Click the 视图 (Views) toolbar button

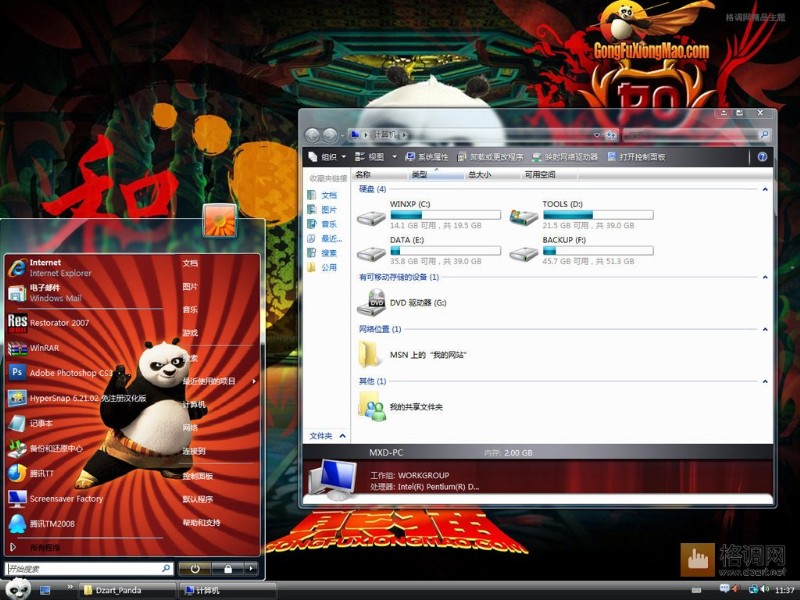(x=370, y=157)
